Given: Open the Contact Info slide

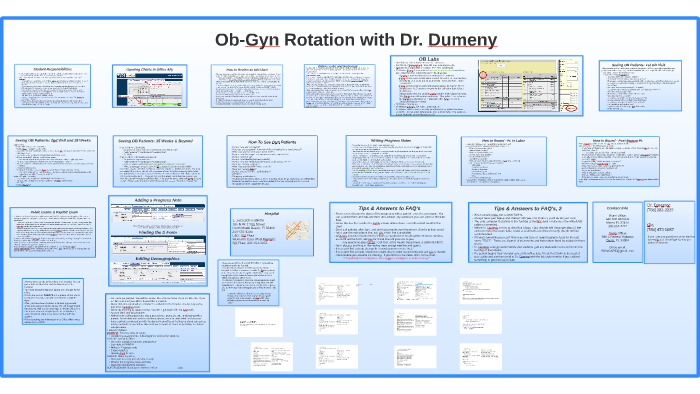Looking at the screenshot, I should 617,232.
